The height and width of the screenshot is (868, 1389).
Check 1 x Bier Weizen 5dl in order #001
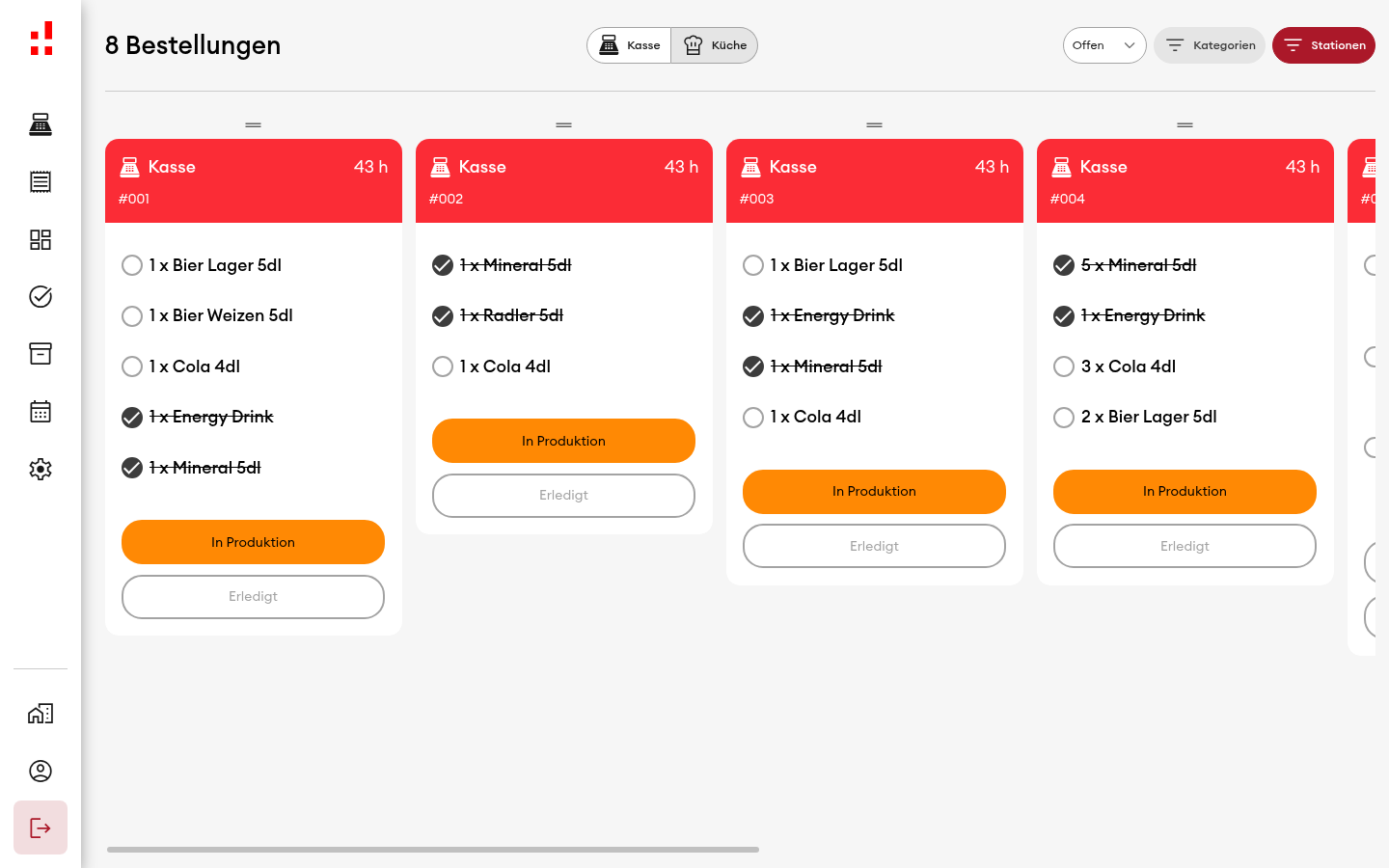click(x=132, y=316)
